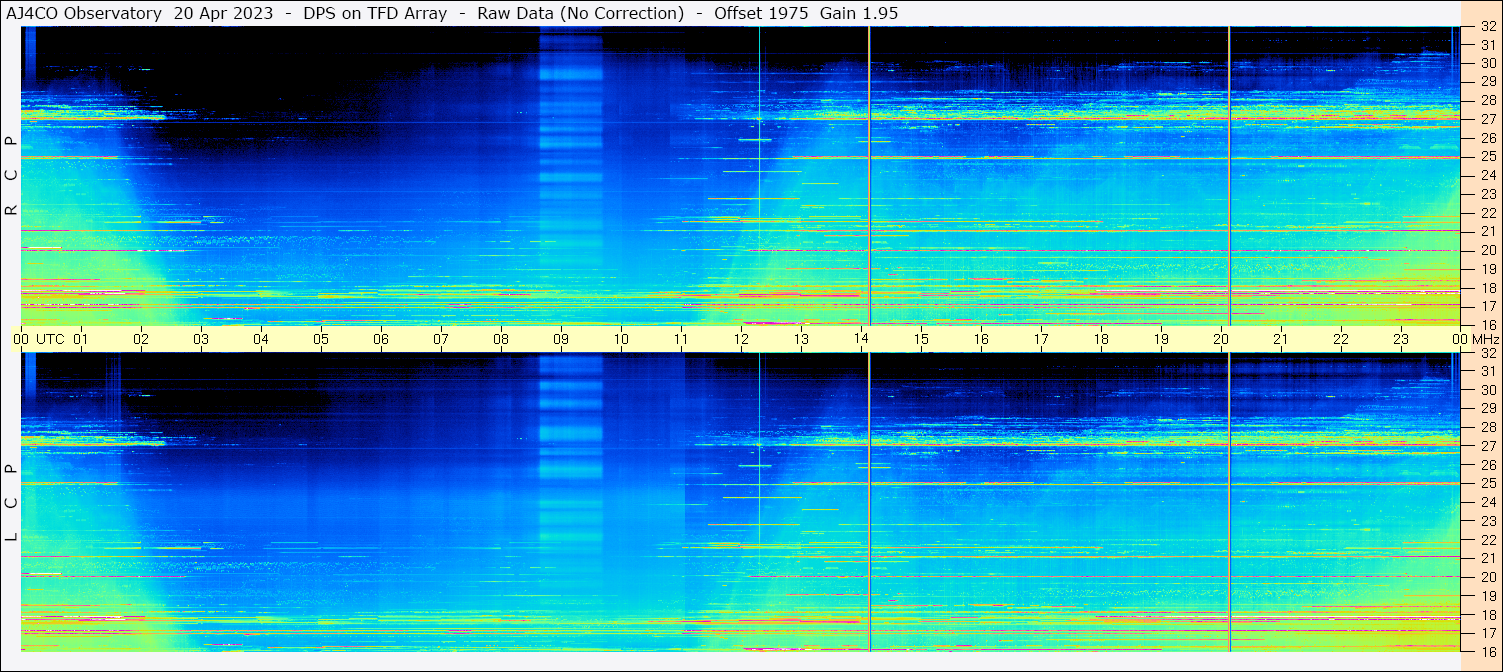Click 17 MHz label on RCP panel

[1488, 306]
